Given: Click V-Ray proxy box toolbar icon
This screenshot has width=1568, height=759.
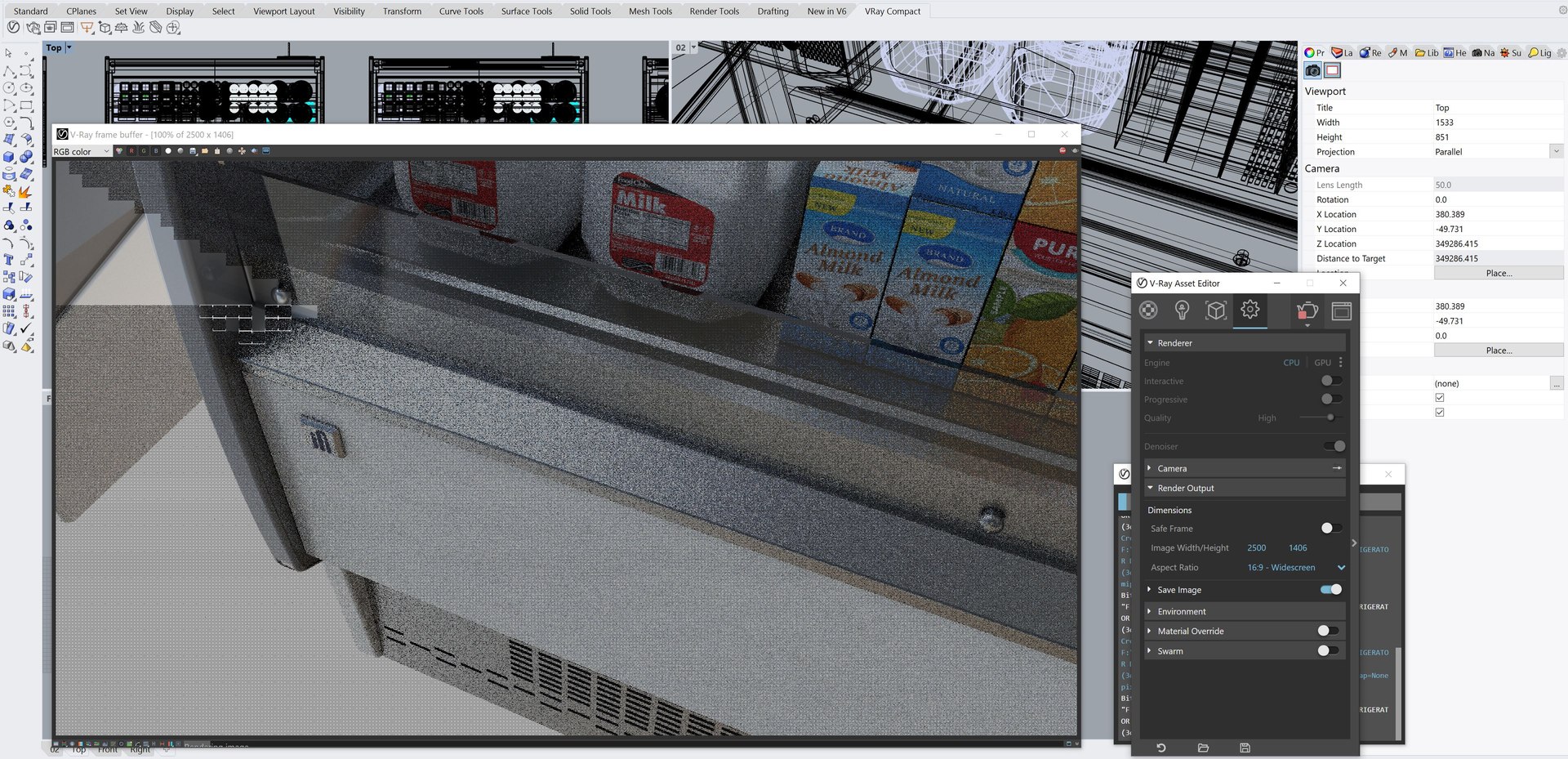Looking at the screenshot, I should (x=105, y=28).
